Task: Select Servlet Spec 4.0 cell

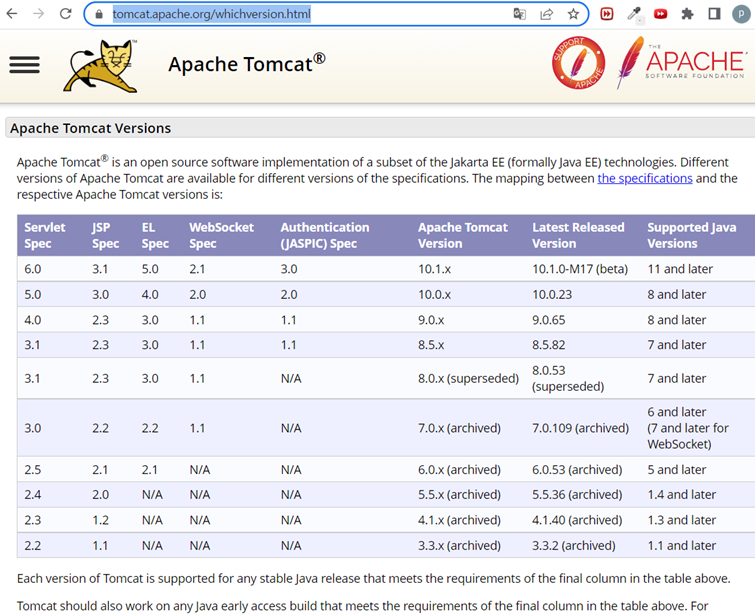Action: (x=33, y=320)
